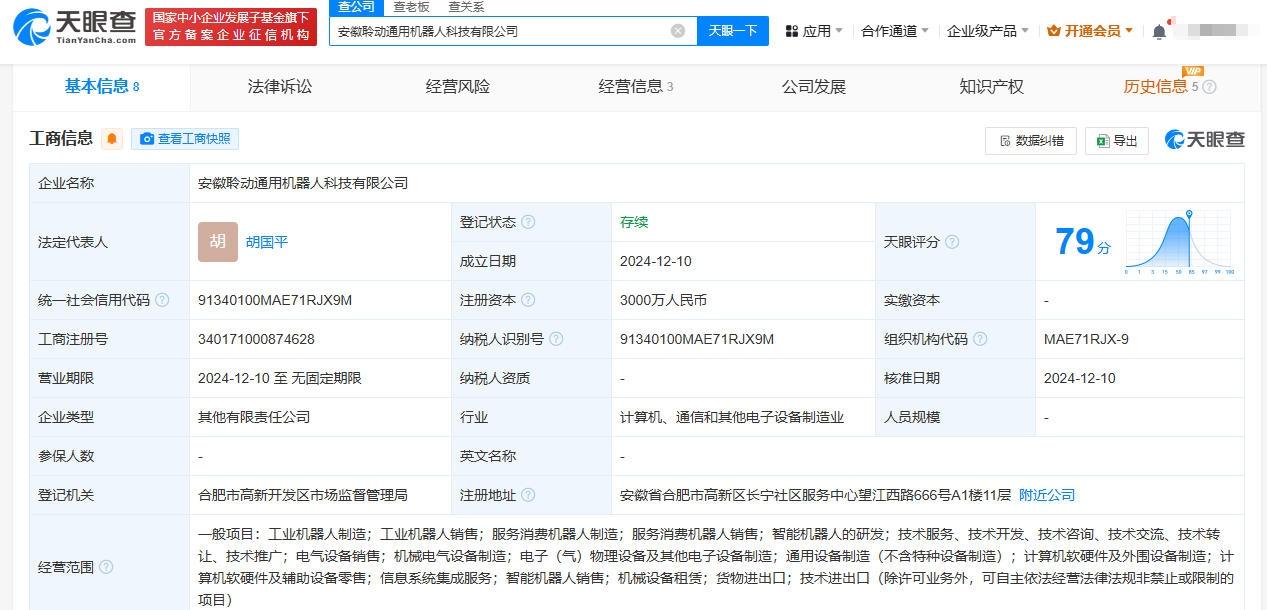Viewport: 1267px width, 610px height.
Task: Switch to the 法律诉讼 tab
Action: pyautogui.click(x=280, y=87)
